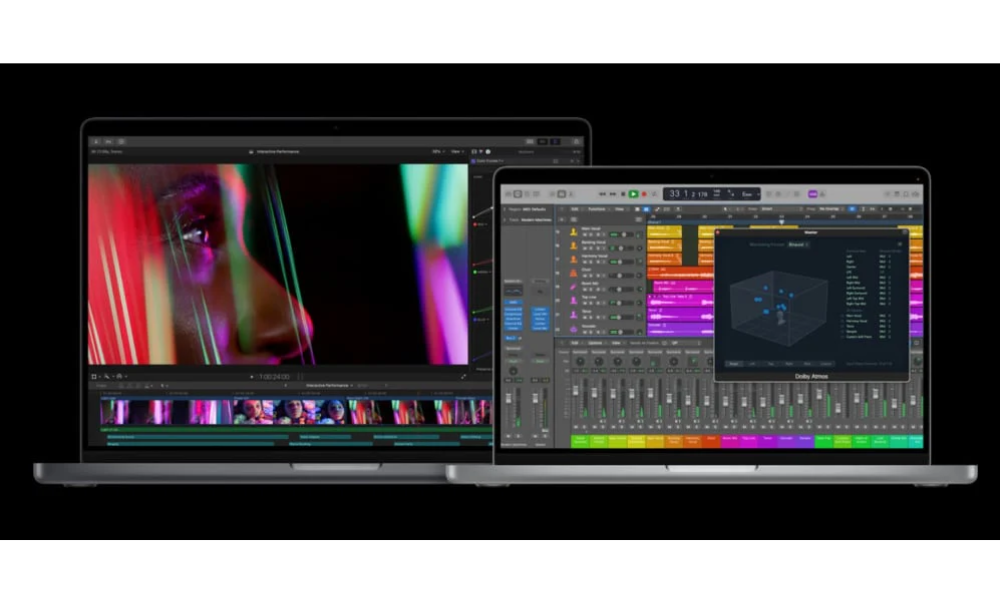Open the View dropdown in Final Cut's viewer
This screenshot has height=600, width=1000.
pyautogui.click(x=458, y=151)
